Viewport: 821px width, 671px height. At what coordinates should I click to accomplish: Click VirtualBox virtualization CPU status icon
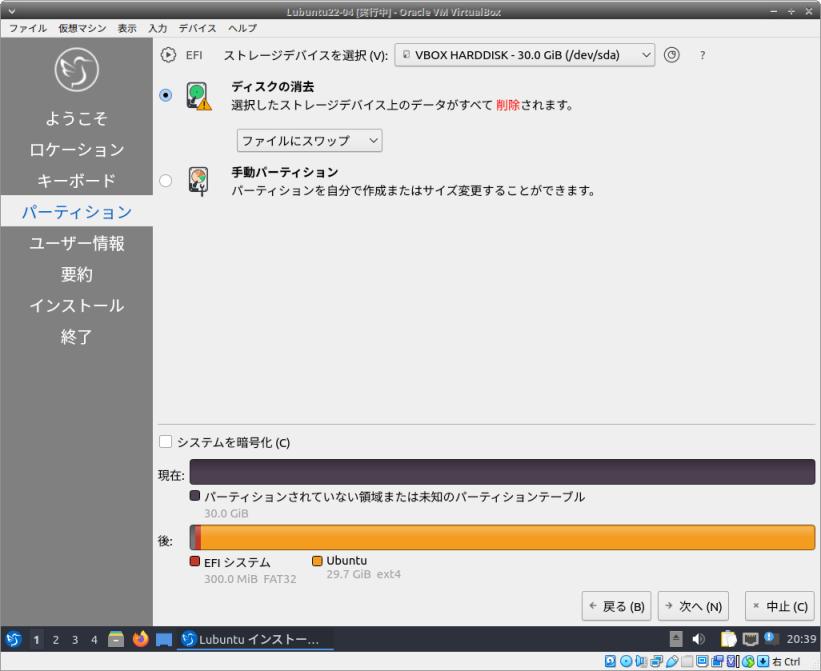pyautogui.click(x=732, y=661)
